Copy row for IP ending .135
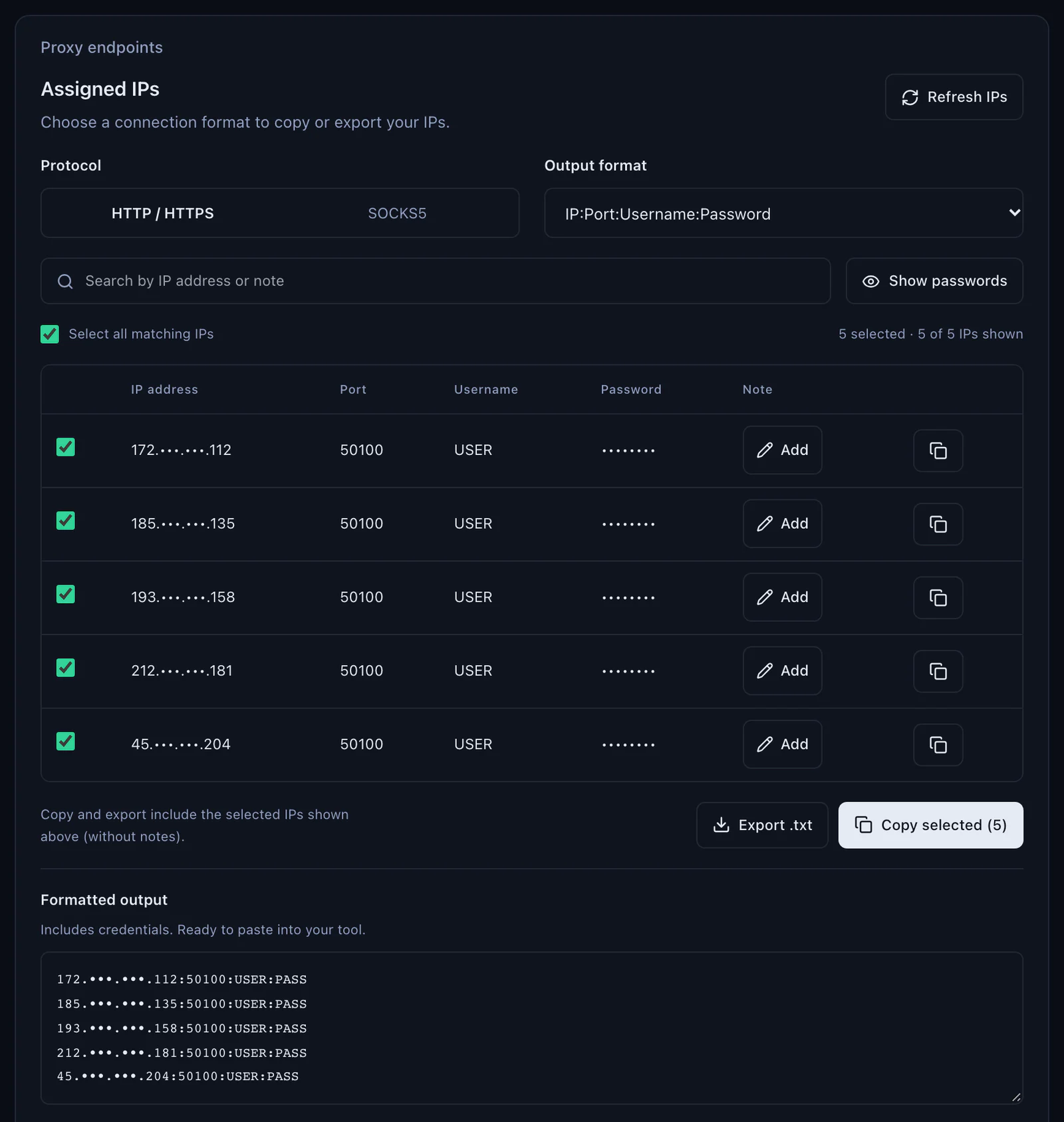Screen dimensions: 1064x1122 pos(938,524)
